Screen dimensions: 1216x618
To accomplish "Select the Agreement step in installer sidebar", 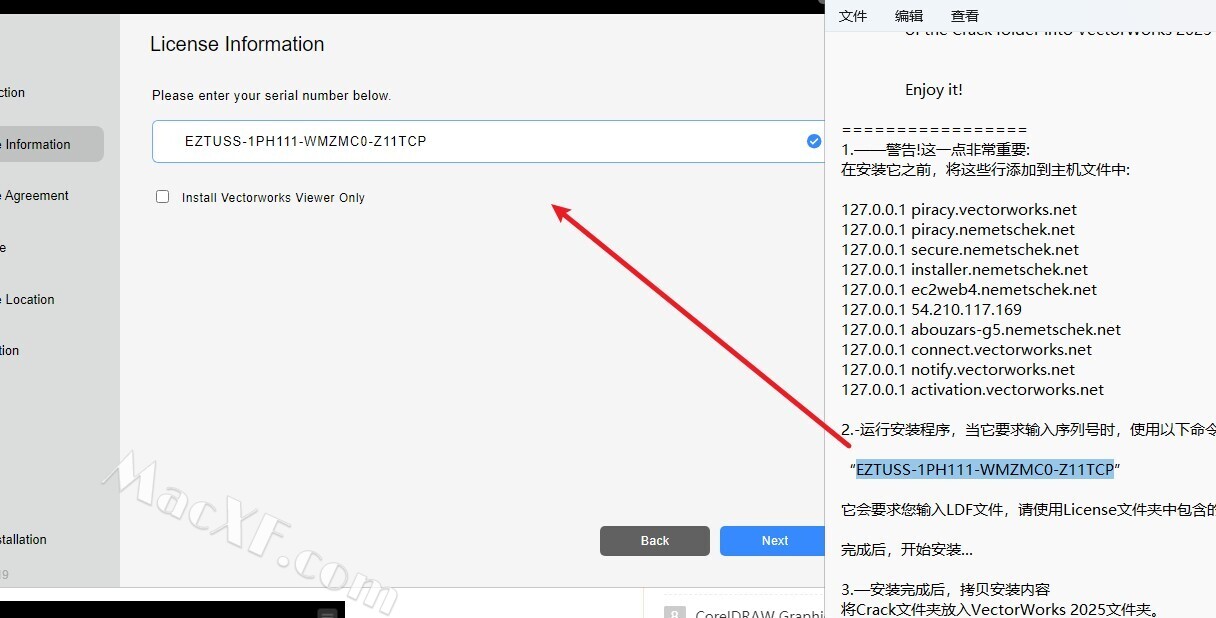I will point(36,196).
